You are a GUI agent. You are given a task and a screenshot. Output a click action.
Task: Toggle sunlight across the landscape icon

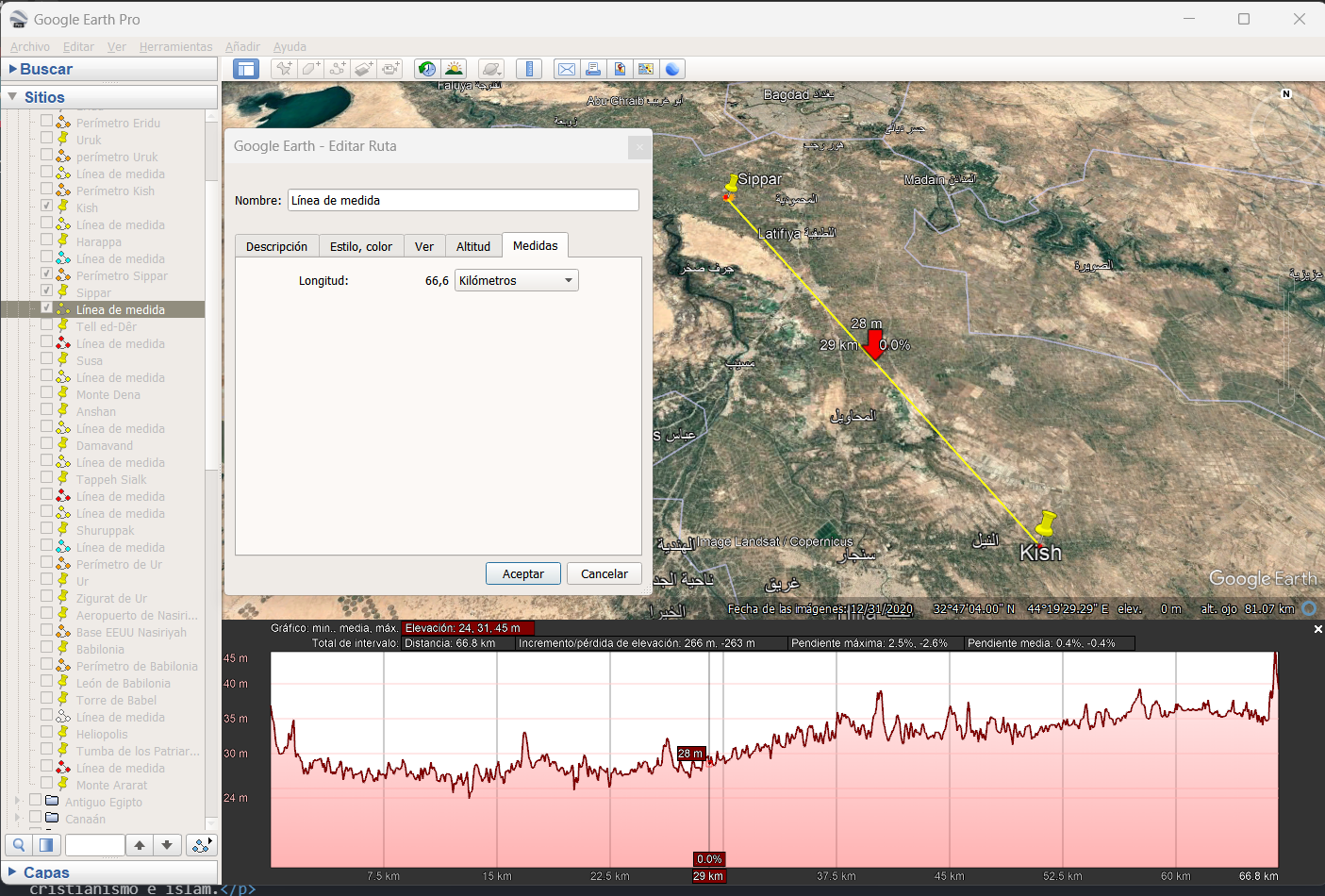pos(455,69)
